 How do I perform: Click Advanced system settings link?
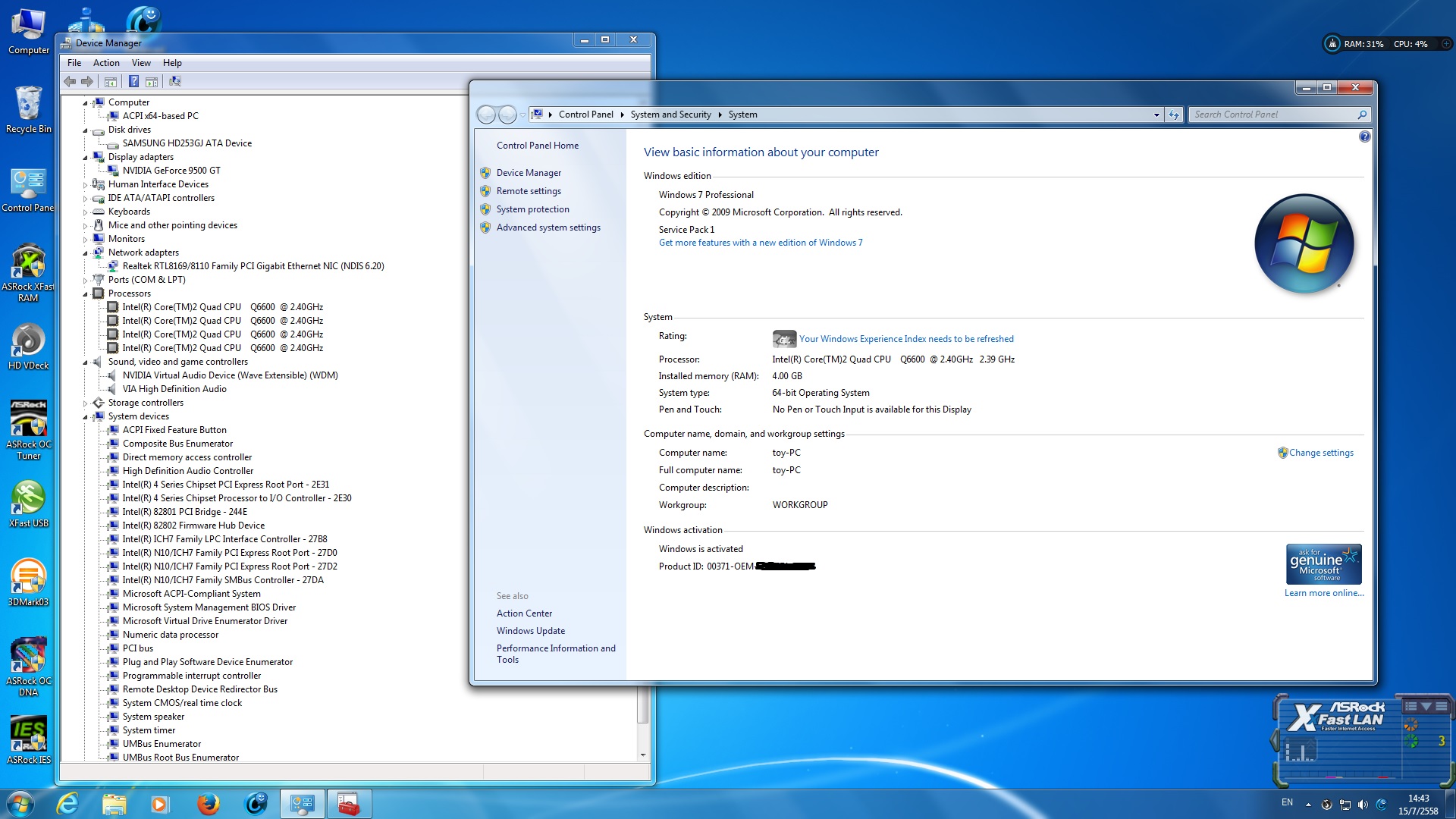click(x=548, y=227)
